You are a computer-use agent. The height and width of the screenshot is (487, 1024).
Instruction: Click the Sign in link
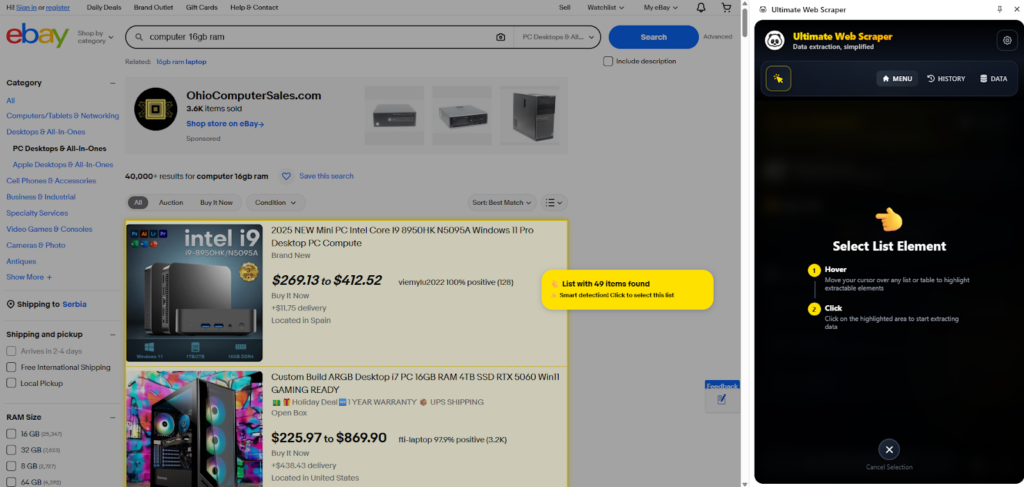point(26,7)
